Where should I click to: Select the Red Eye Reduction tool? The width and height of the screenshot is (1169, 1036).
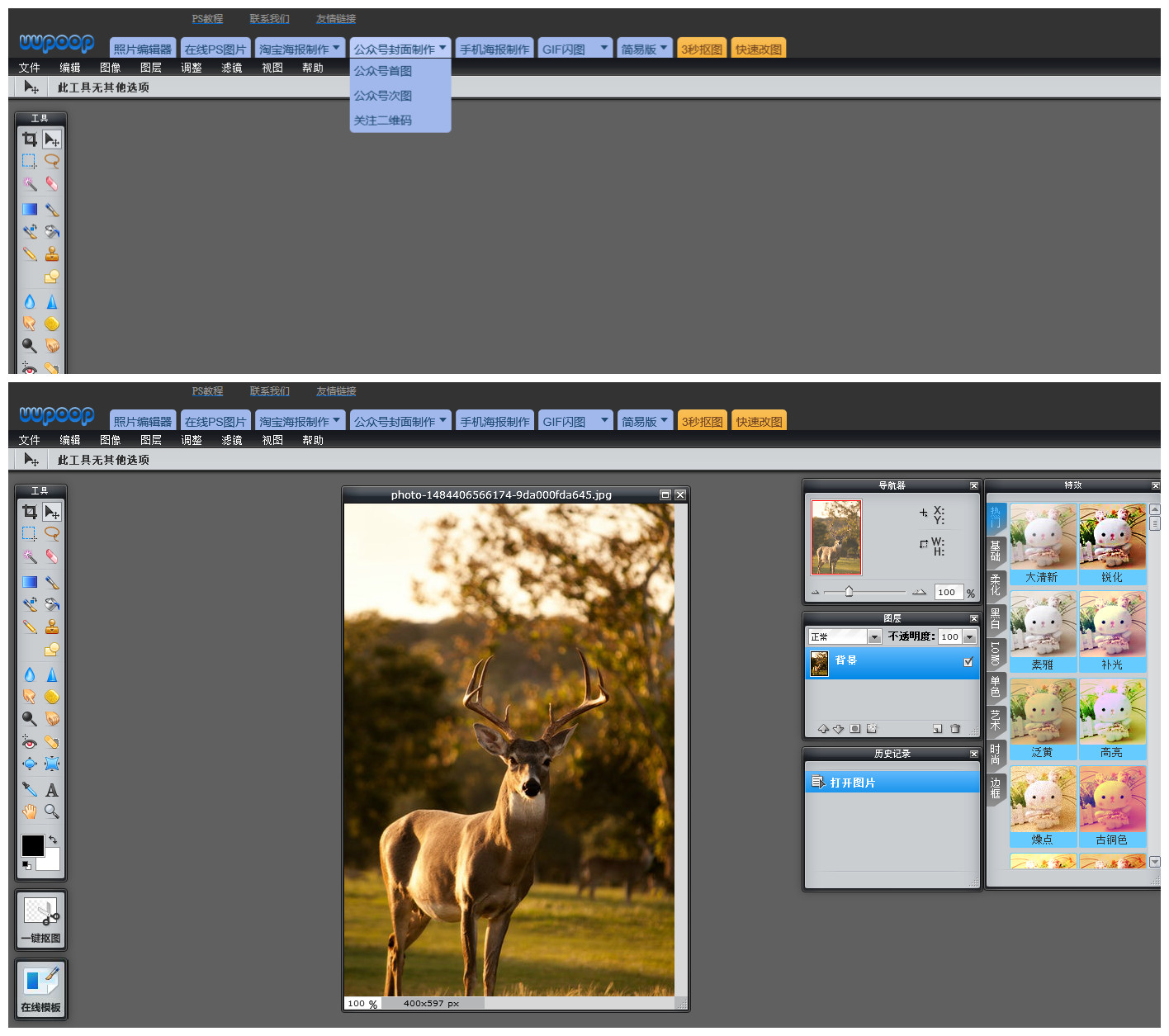30,741
